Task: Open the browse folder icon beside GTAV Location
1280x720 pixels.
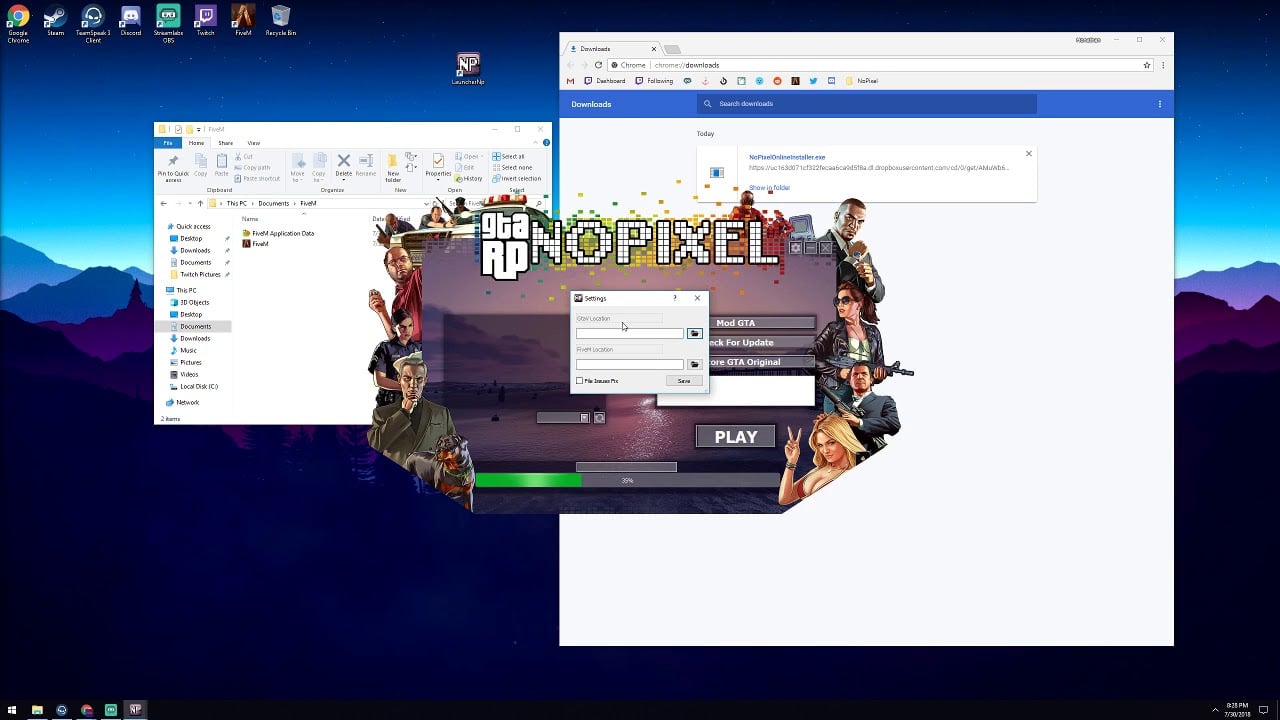Action: click(695, 333)
